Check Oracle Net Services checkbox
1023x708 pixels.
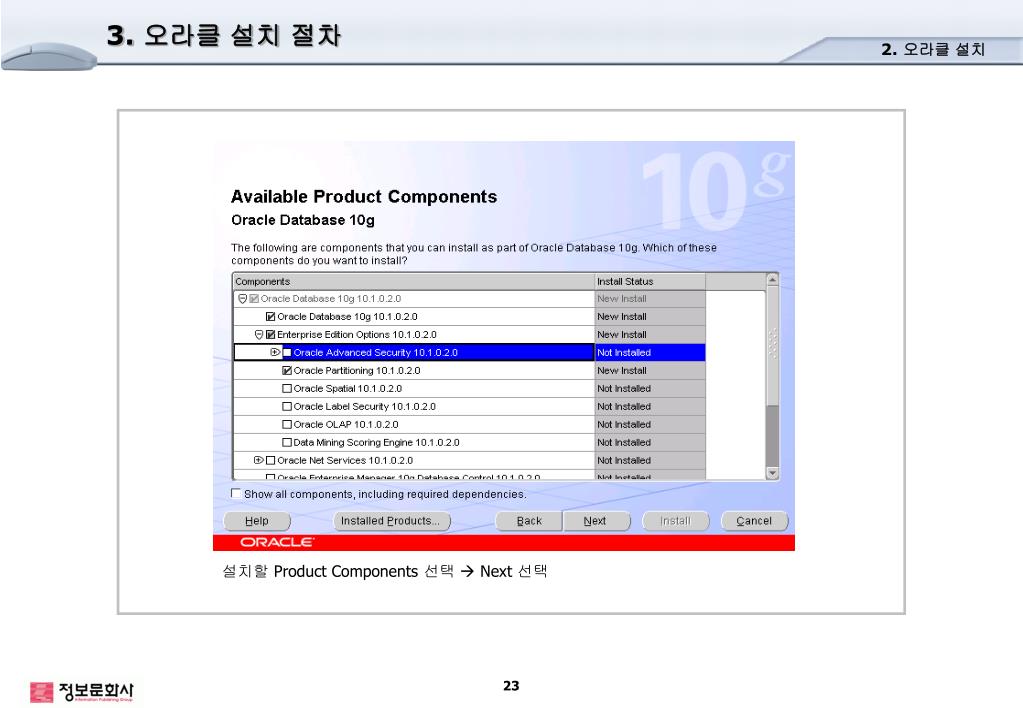click(x=271, y=460)
